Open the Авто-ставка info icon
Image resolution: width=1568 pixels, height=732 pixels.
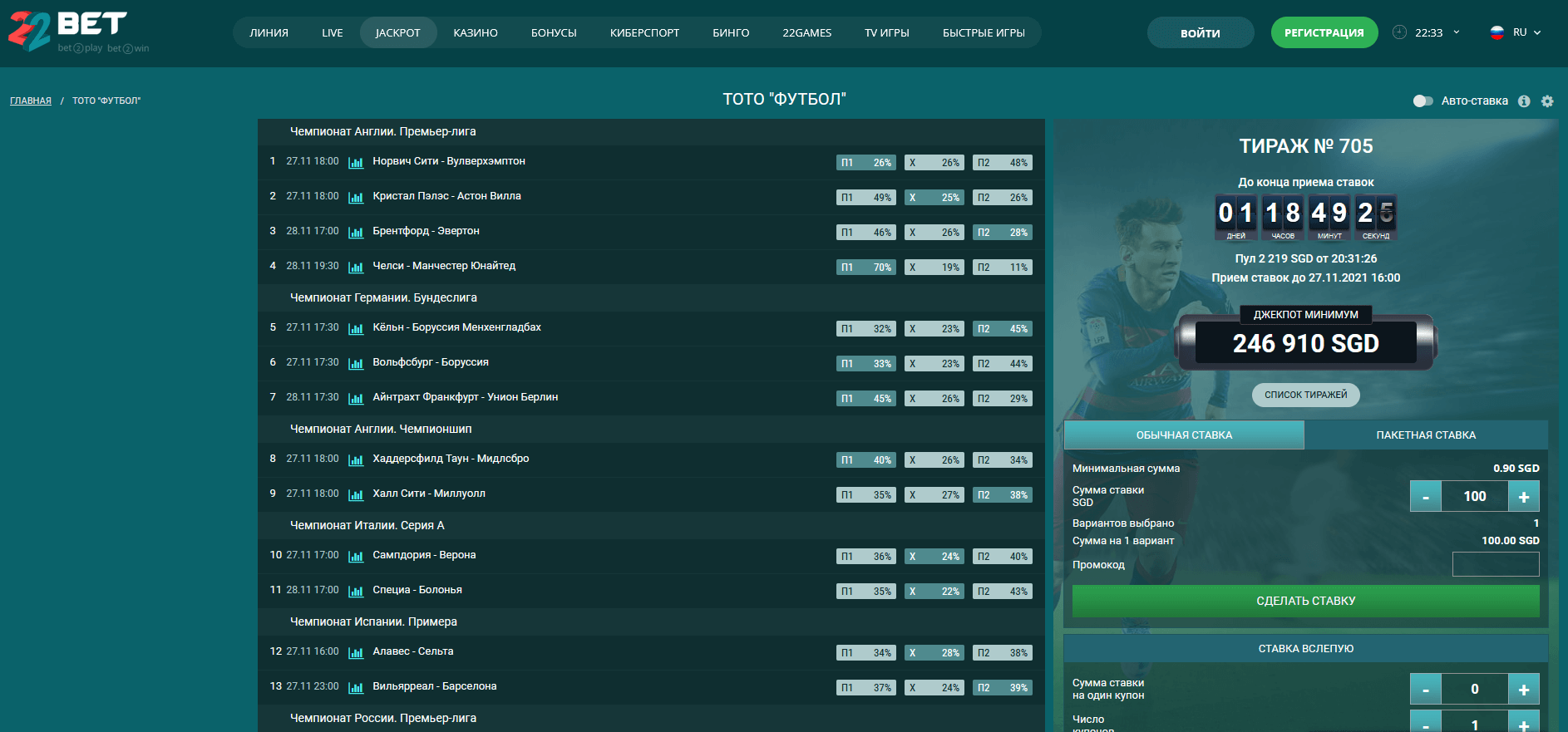[x=1524, y=101]
